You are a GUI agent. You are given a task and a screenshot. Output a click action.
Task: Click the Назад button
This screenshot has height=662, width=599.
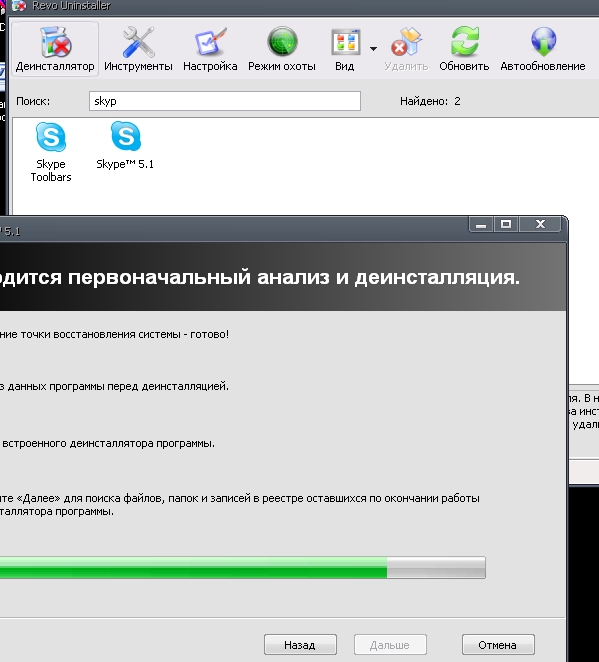300,645
